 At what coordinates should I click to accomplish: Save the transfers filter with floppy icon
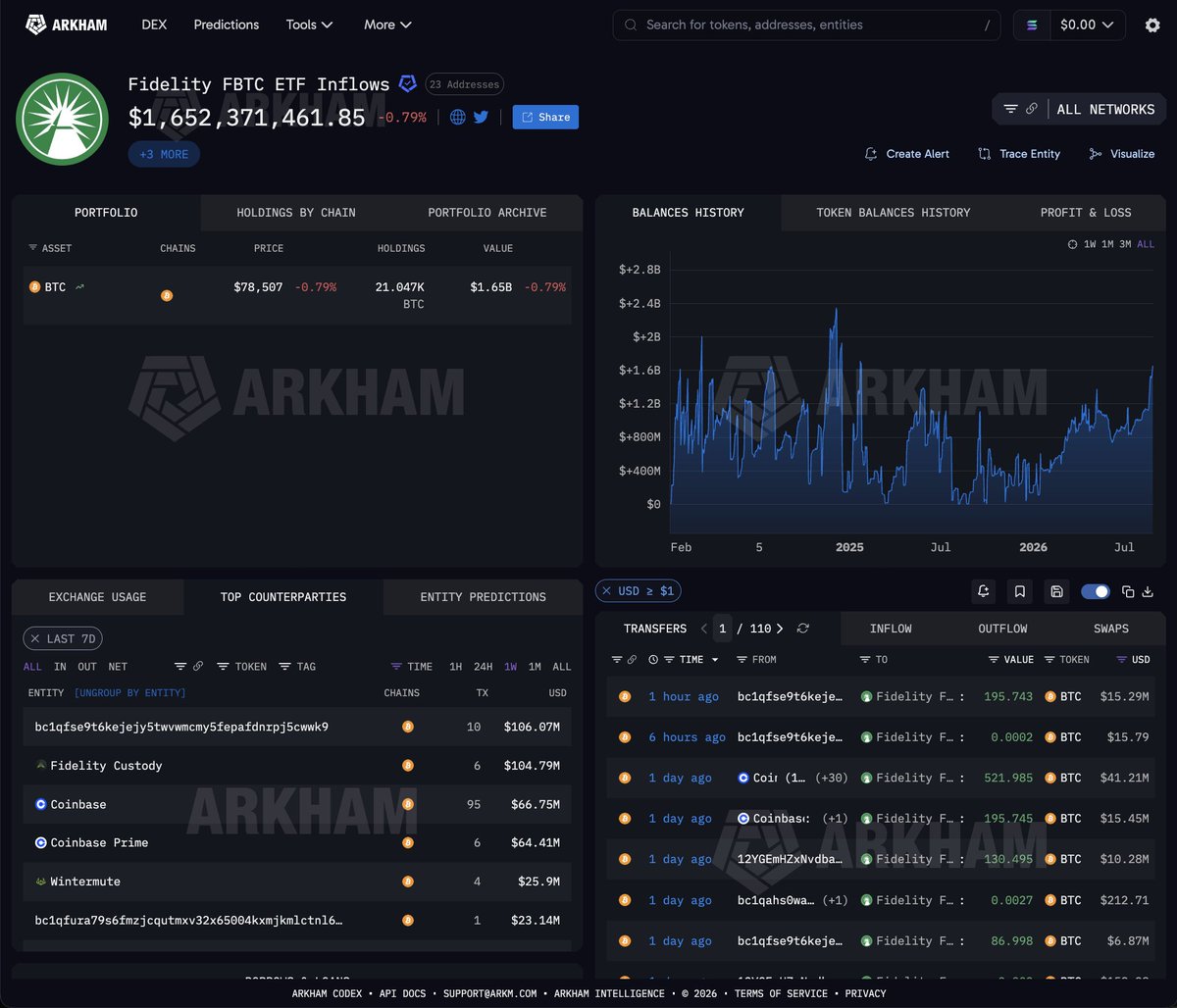pos(1056,591)
